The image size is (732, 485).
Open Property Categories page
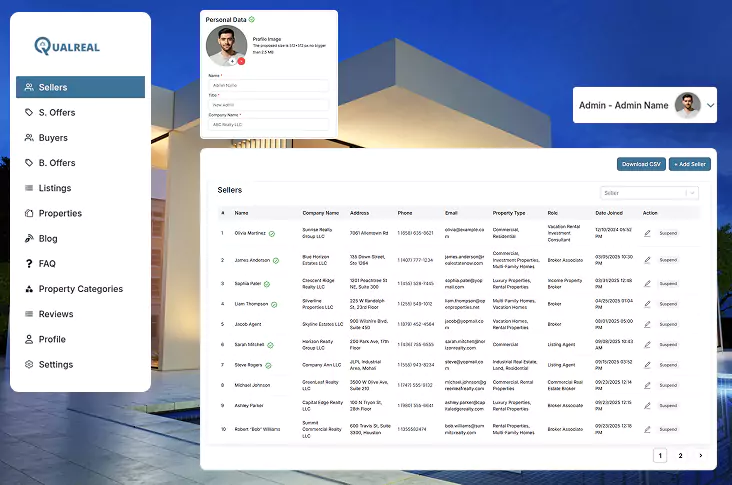[80, 289]
